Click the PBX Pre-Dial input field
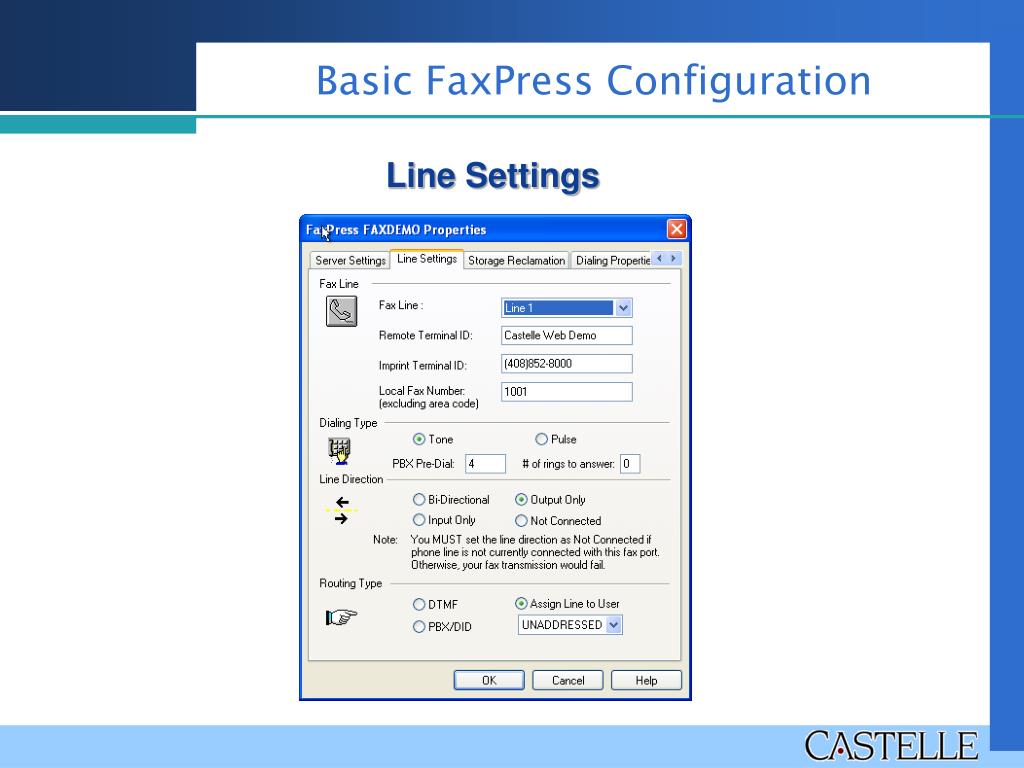Viewport: 1024px width, 768px height. pyautogui.click(x=485, y=464)
